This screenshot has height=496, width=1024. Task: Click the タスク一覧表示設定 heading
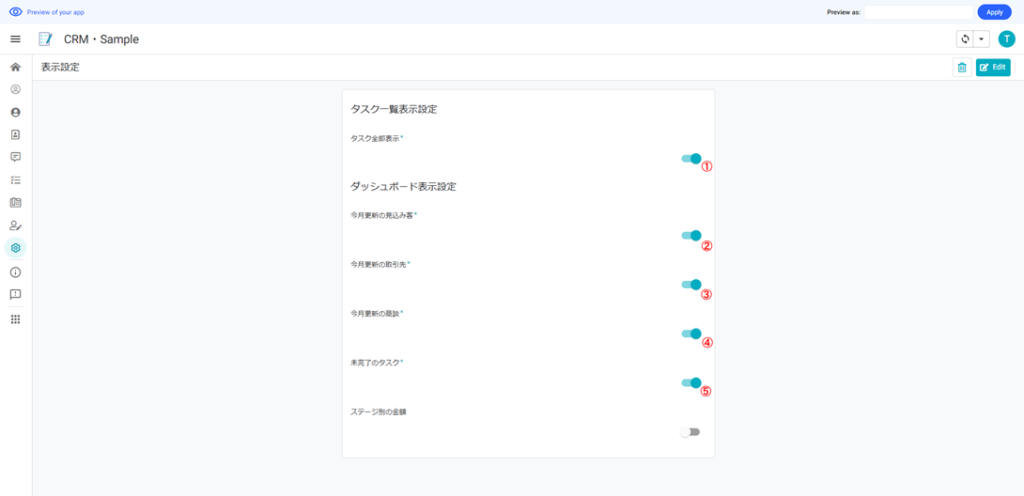coord(394,109)
